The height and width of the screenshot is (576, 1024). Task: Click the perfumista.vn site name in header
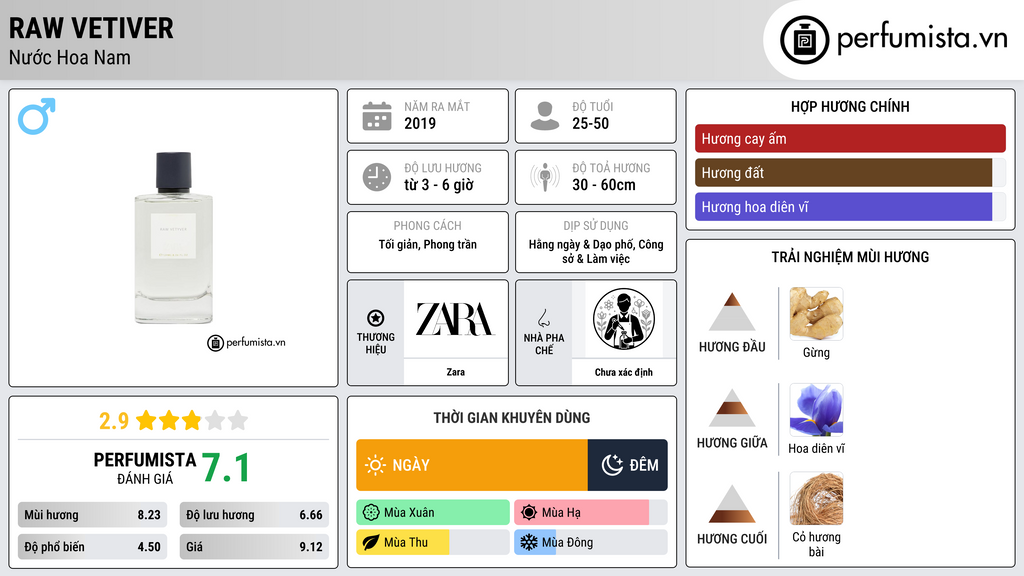(922, 39)
